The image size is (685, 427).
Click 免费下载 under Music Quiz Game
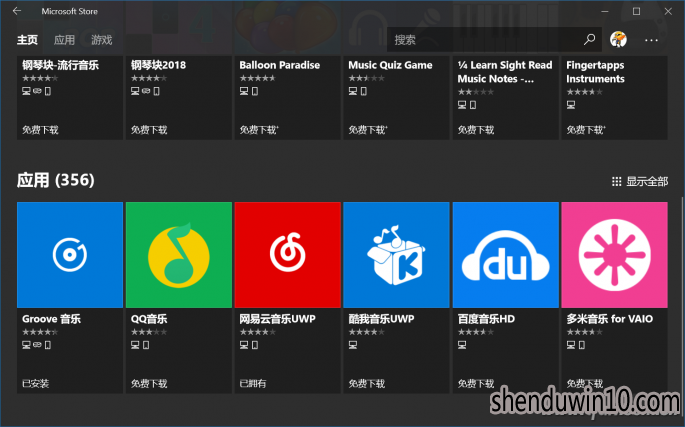pyautogui.click(x=367, y=130)
